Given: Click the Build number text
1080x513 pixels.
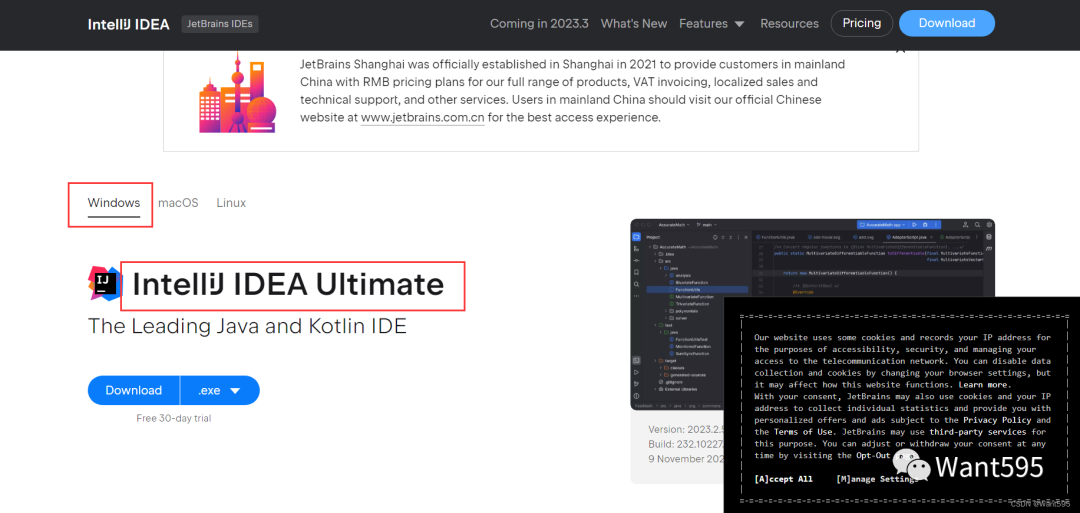Looking at the screenshot, I should click(685, 443).
